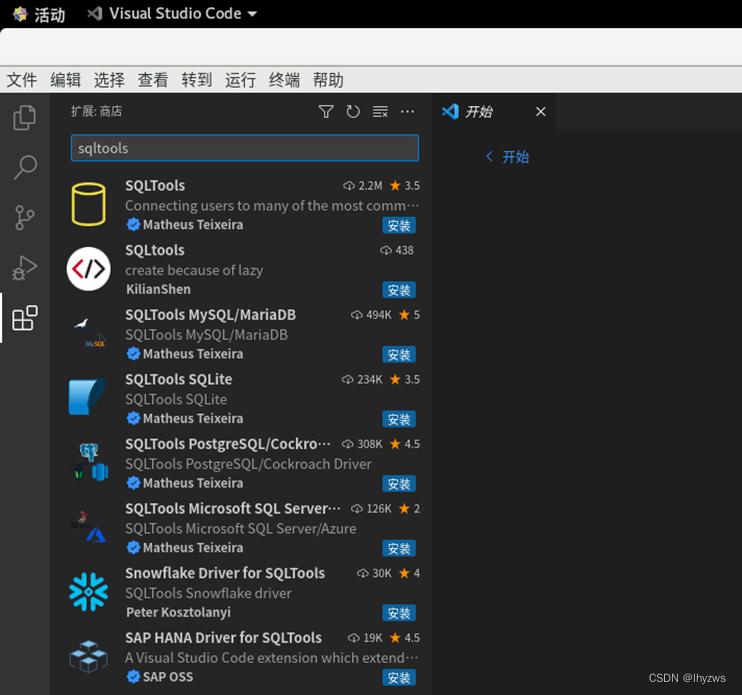Install SQLTools SQLite extension
Screen dimensions: 742x695
tap(399, 419)
